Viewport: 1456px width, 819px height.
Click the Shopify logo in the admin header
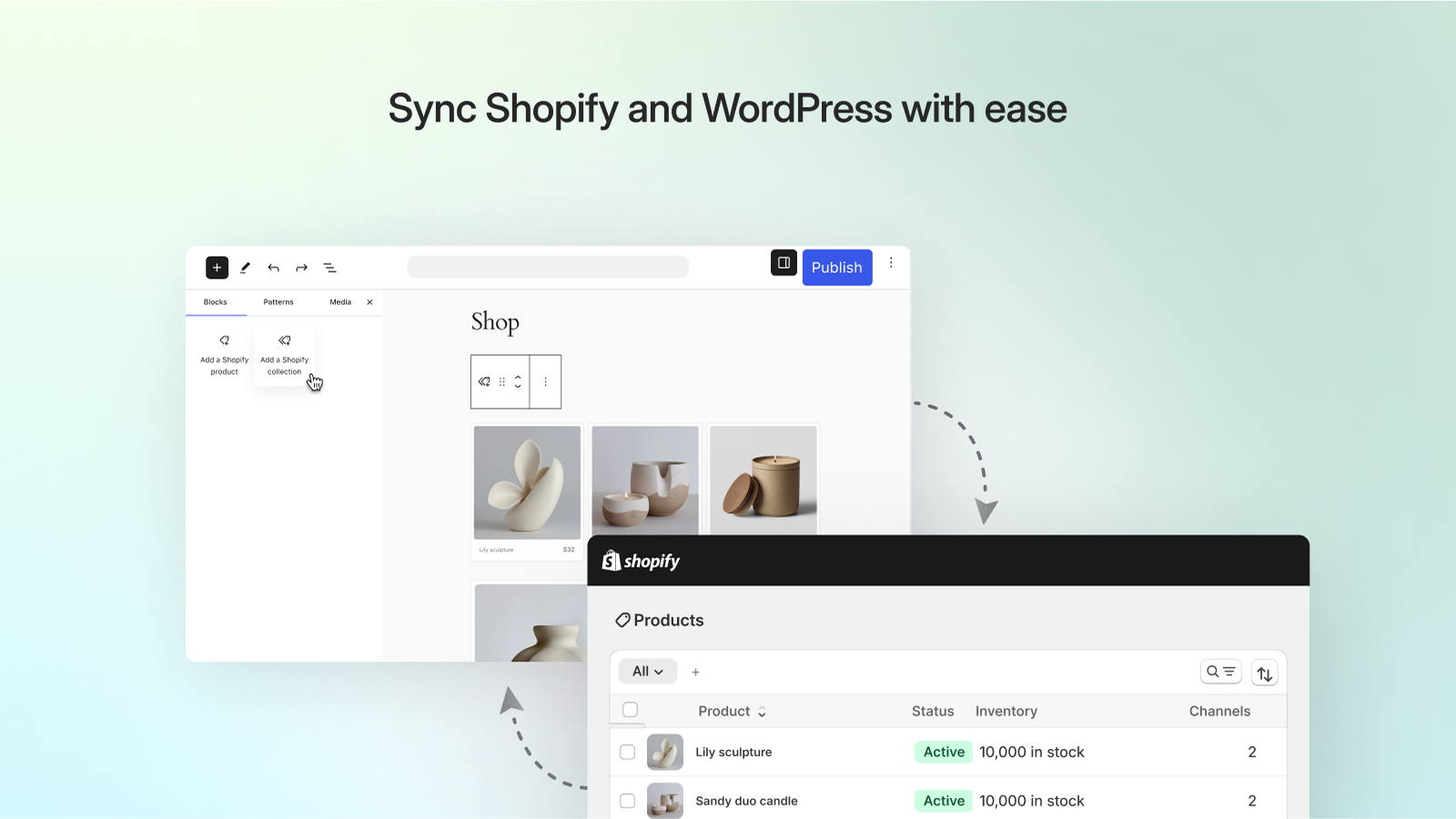[x=642, y=561]
